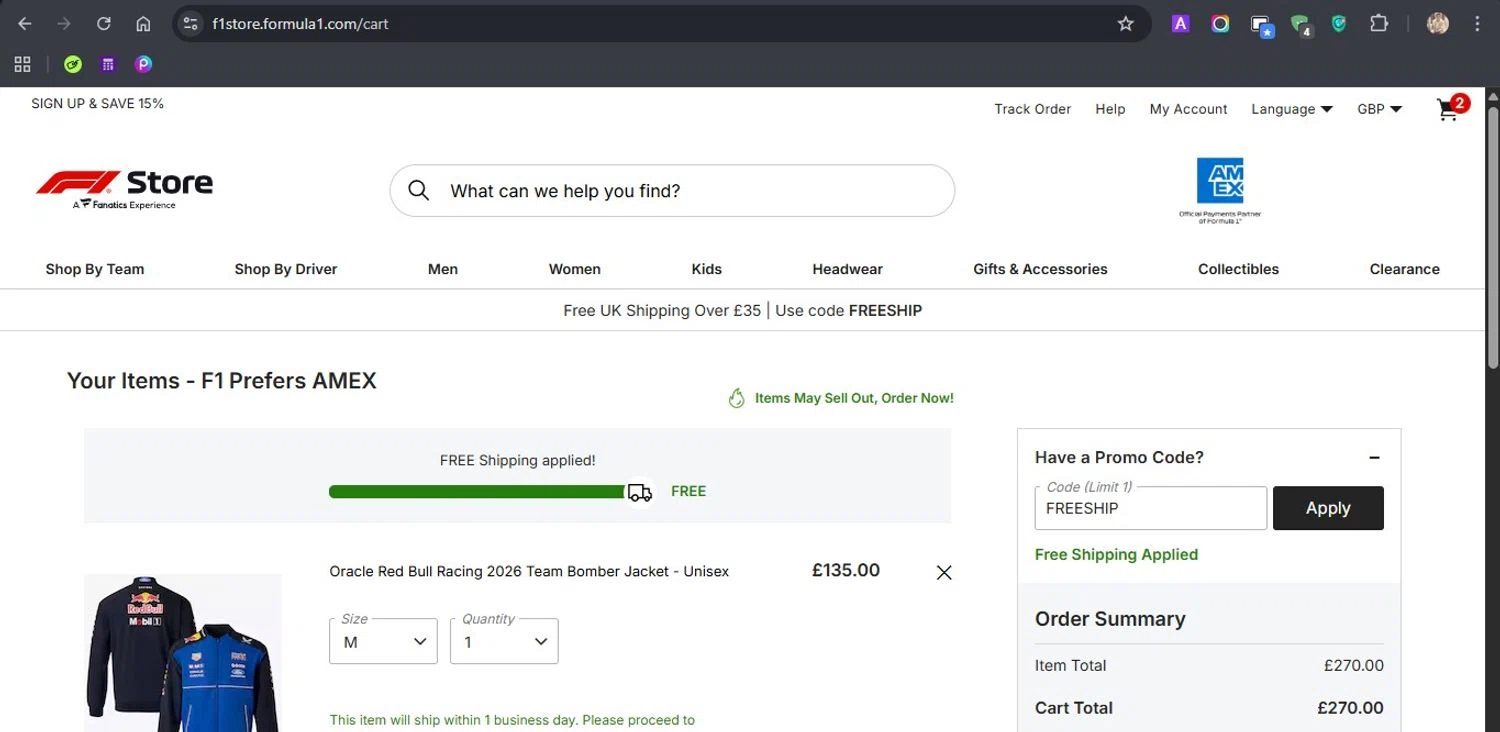The image size is (1500, 732).
Task: Open the GBP currency dropdown
Action: click(x=1380, y=109)
